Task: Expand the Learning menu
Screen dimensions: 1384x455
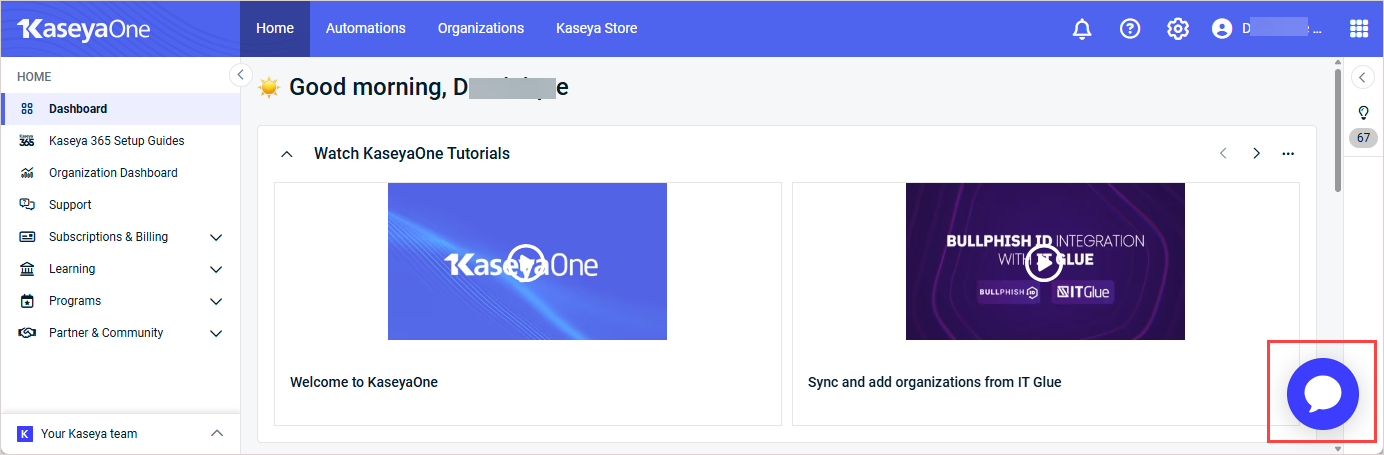Action: 216,269
